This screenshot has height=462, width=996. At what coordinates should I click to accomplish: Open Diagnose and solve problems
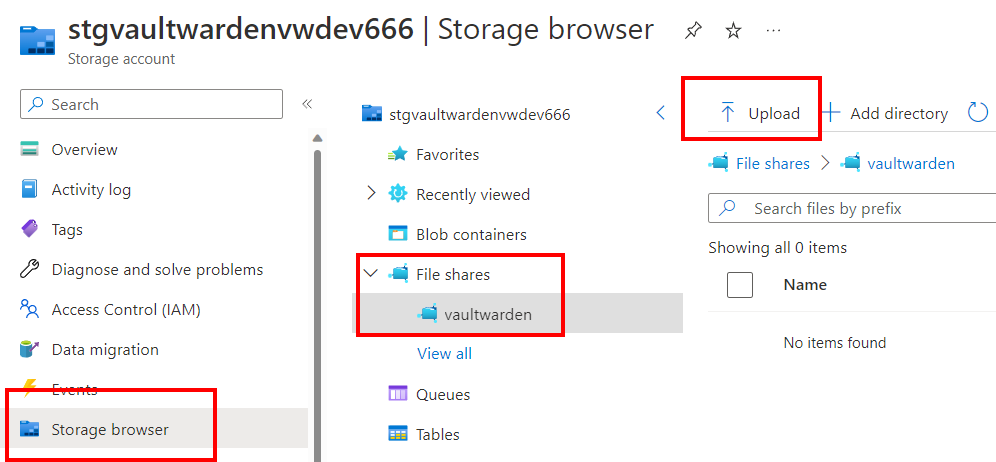tap(141, 269)
